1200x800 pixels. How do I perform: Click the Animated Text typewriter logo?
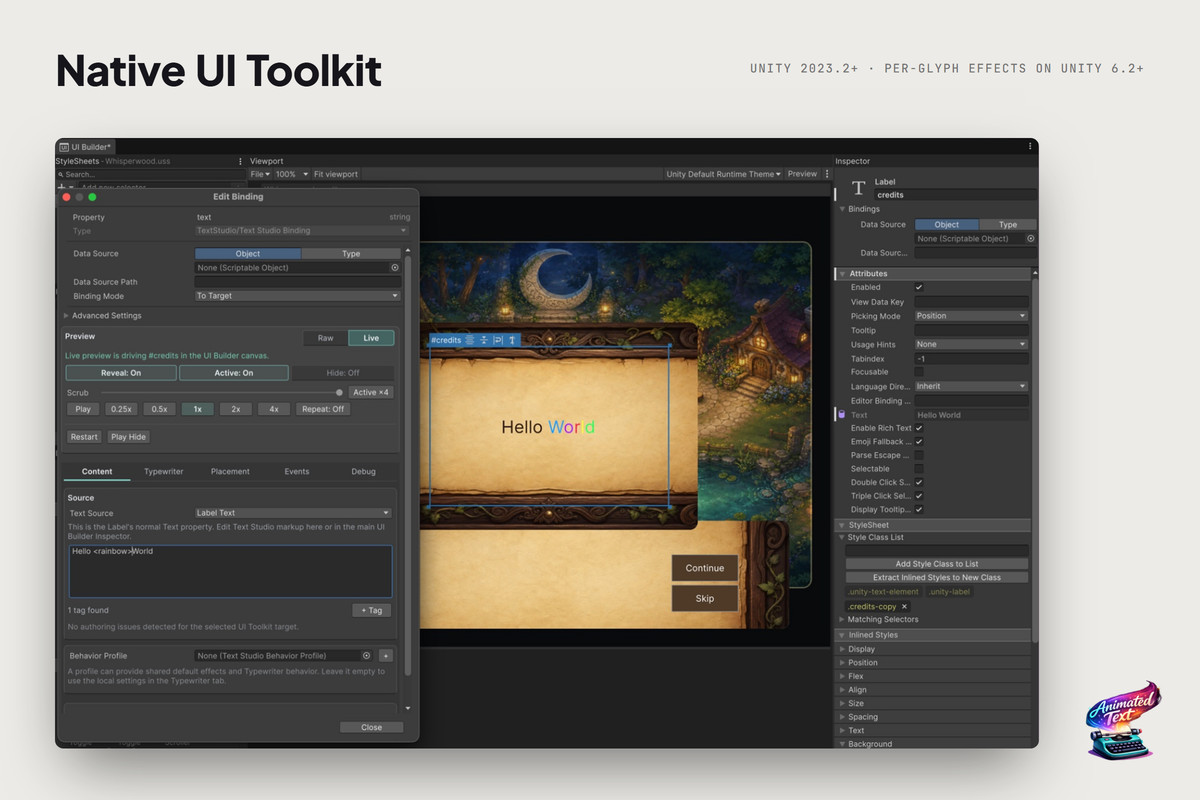[x=1123, y=721]
